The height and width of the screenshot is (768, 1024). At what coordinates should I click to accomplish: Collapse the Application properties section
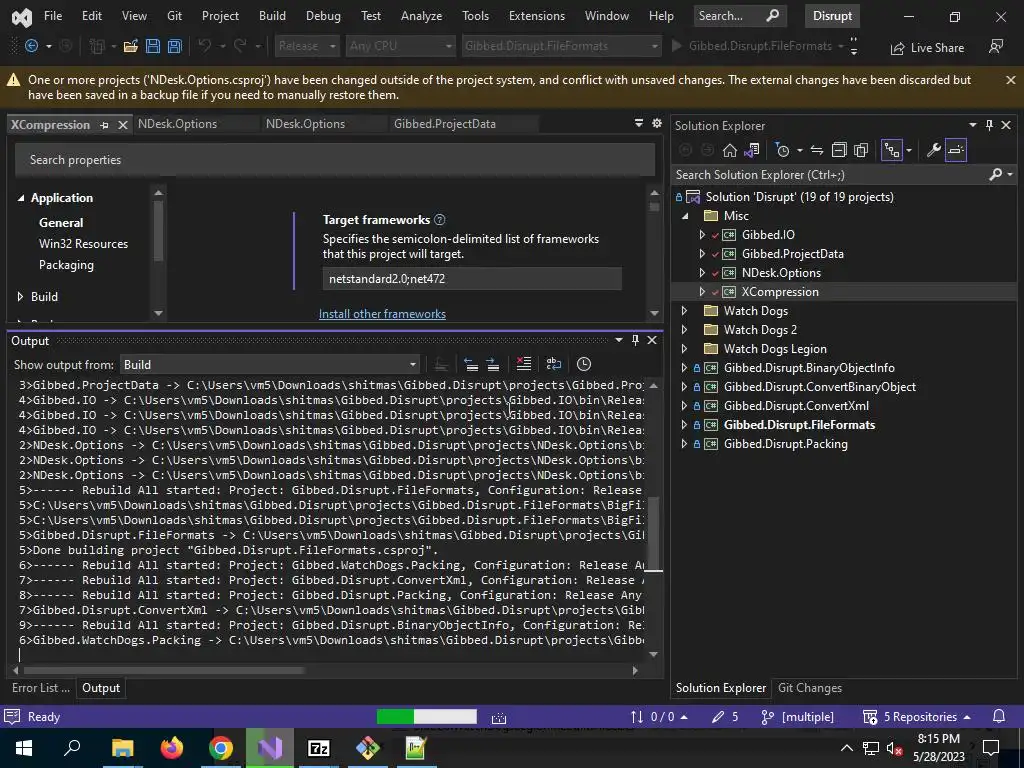pos(20,198)
